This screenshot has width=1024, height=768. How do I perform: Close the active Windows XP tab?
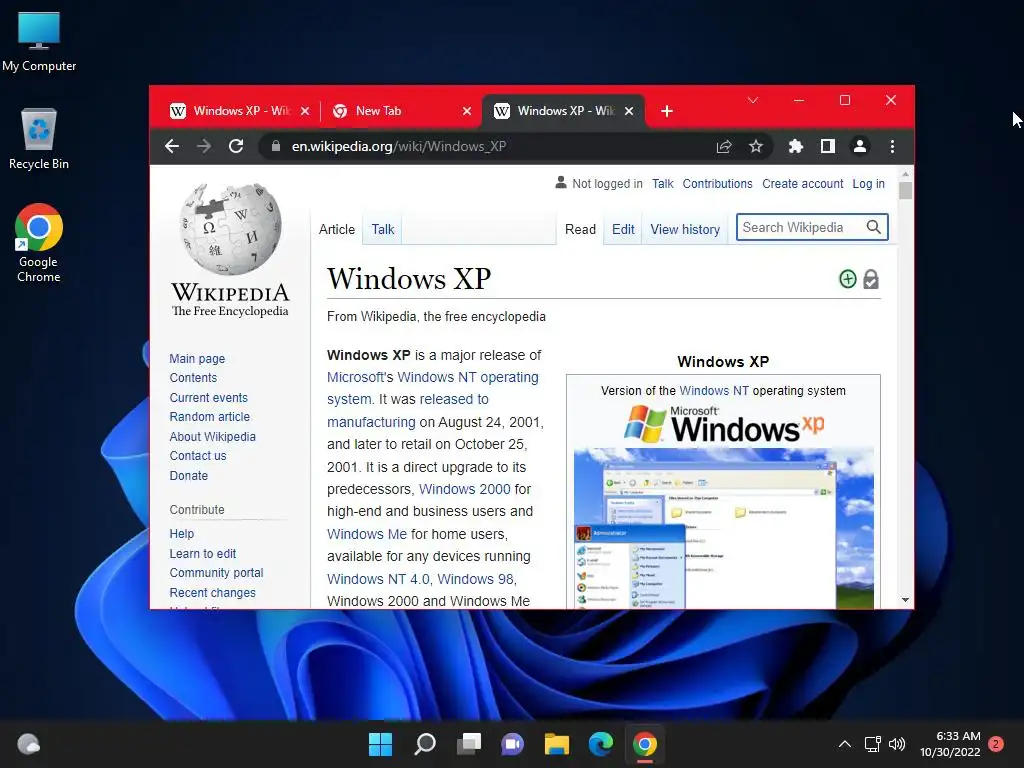click(x=629, y=111)
